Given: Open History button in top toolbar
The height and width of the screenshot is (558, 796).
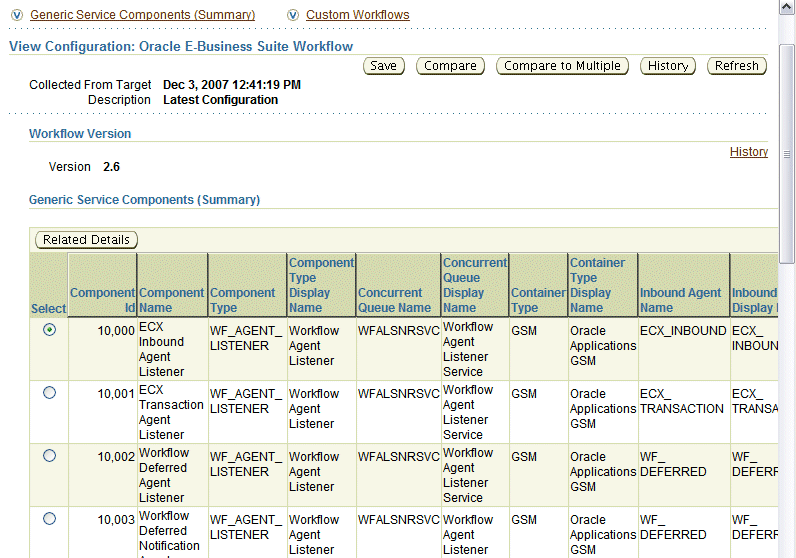Looking at the screenshot, I should pos(668,66).
